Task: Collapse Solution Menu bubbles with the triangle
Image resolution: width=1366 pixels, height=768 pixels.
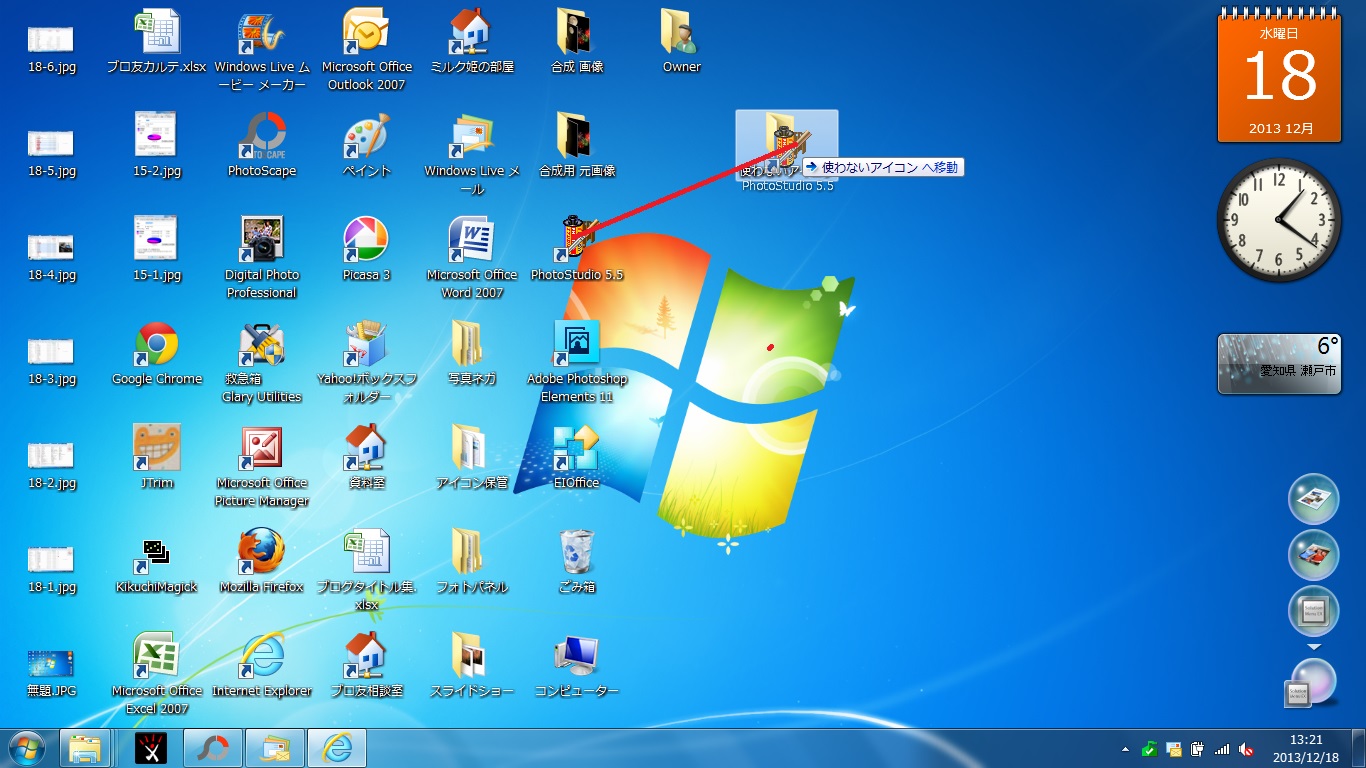Action: (1314, 647)
